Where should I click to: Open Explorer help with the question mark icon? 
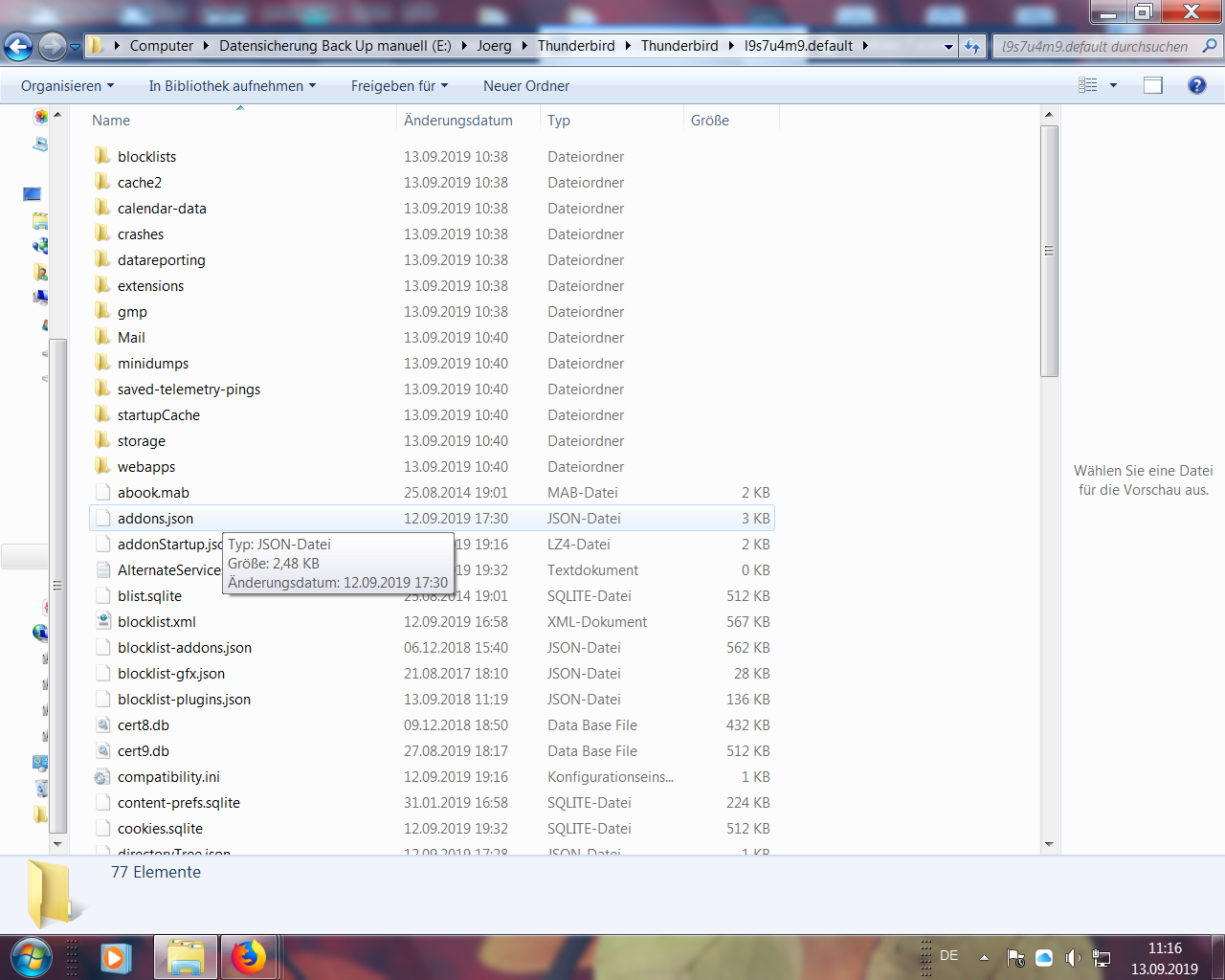1196,85
